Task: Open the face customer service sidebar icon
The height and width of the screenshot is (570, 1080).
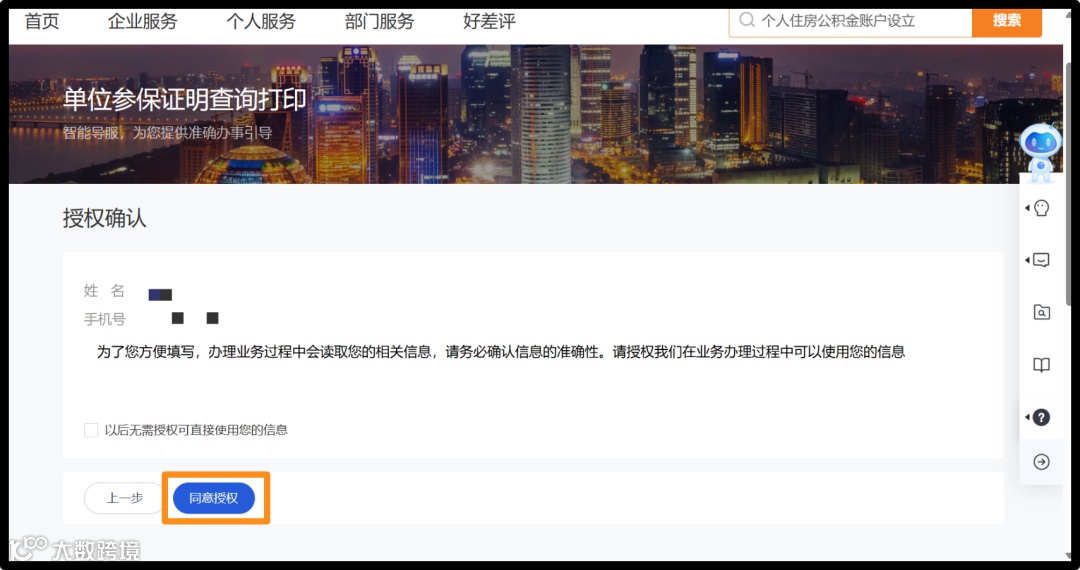Action: 1041,208
